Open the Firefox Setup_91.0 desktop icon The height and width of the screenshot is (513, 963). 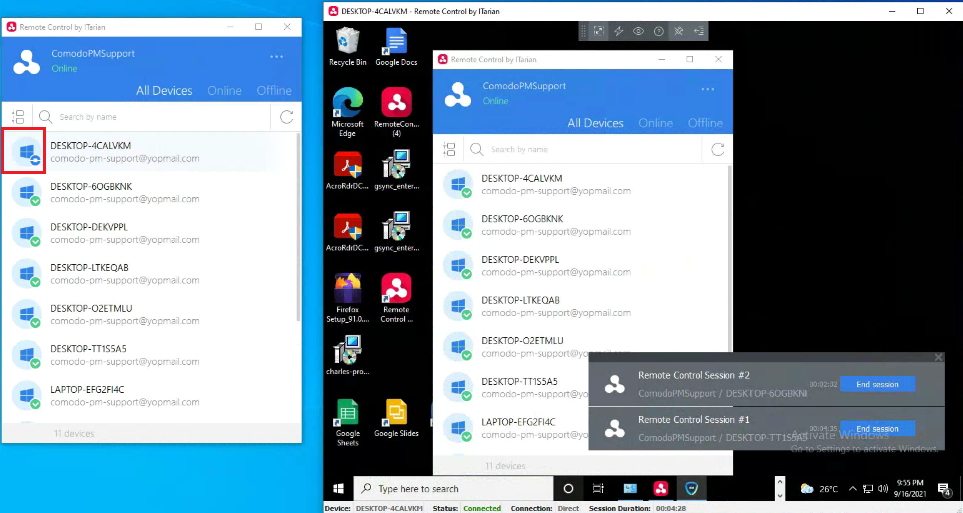coord(348,298)
